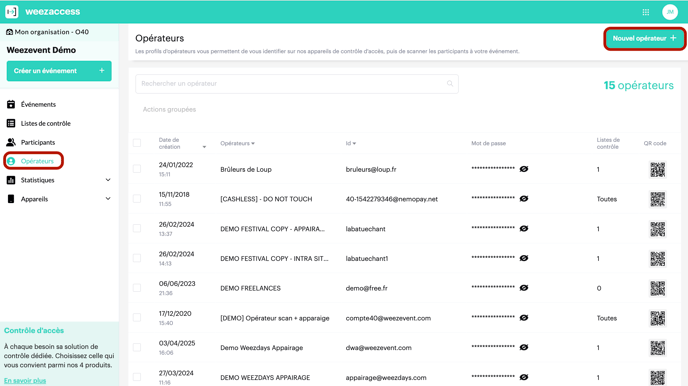The image size is (688, 386).
Task: Sort by Date de création arrow
Action: tap(204, 147)
